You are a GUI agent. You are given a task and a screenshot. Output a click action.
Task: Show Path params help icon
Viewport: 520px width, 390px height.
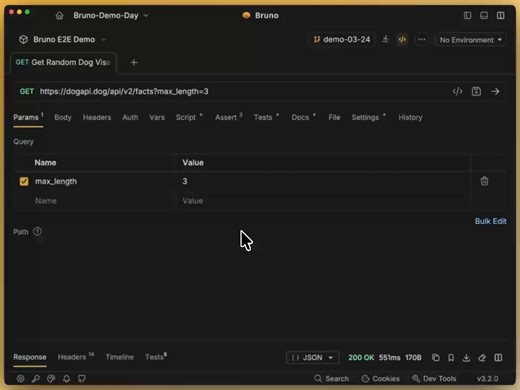point(37,231)
